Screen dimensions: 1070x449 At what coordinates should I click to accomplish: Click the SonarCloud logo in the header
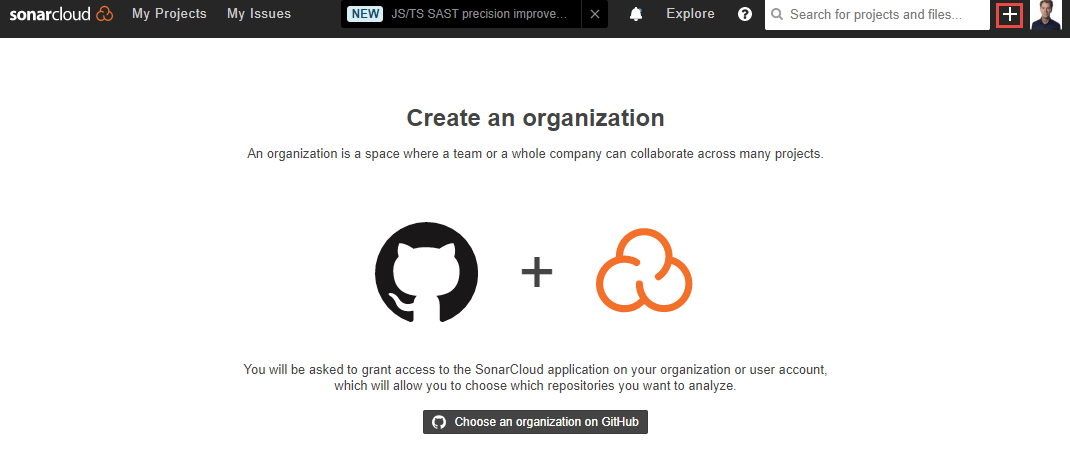pos(61,14)
